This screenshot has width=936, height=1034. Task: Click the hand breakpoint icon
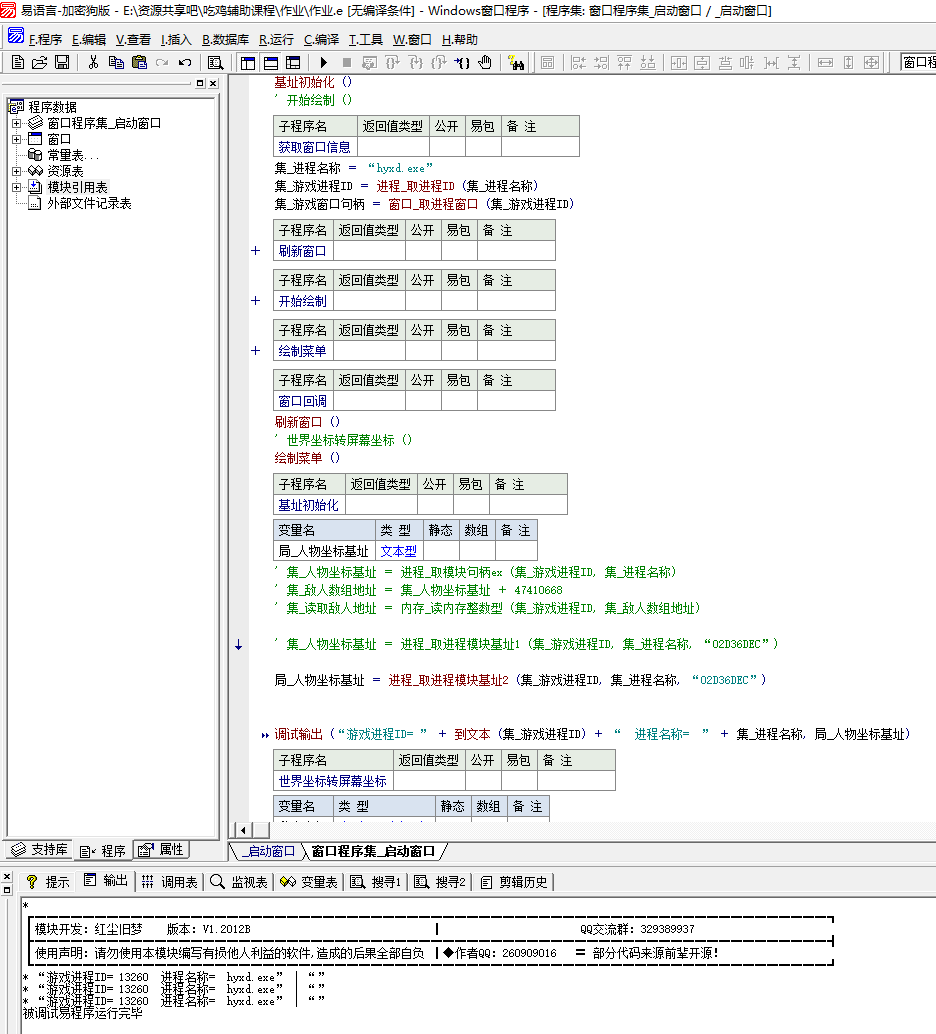485,63
